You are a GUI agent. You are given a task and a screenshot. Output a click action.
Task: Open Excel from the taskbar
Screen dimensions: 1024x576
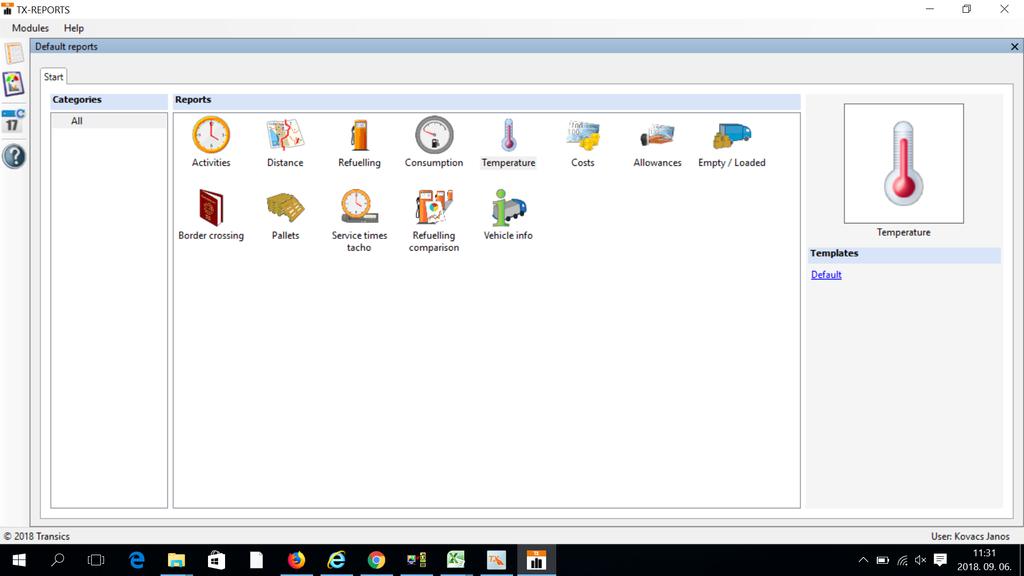(x=456, y=560)
